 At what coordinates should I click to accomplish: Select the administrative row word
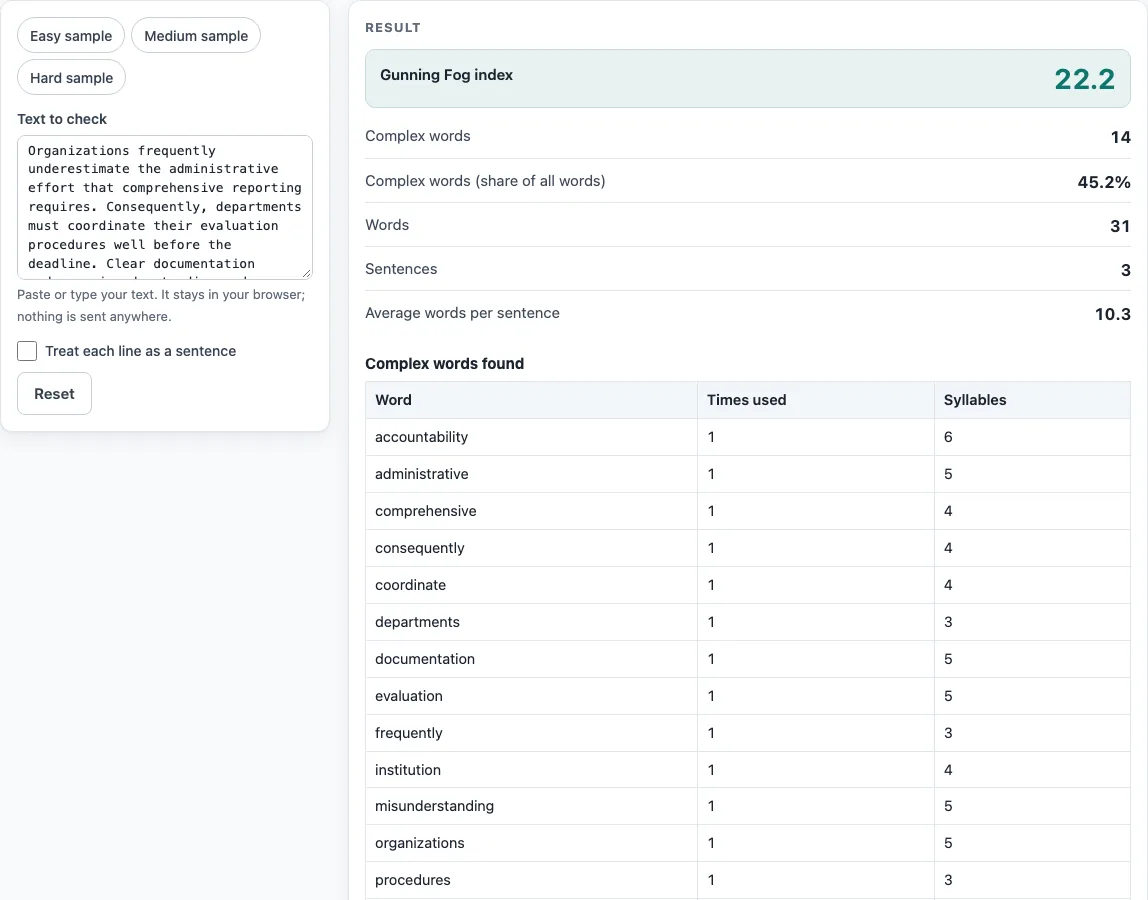[x=421, y=474]
